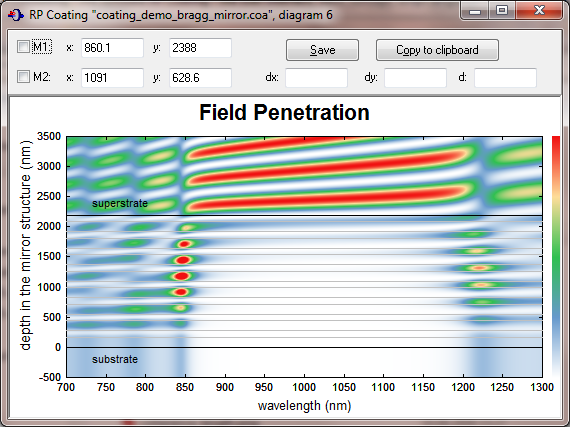This screenshot has width=570, height=427.
Task: Save the diagram with Save button
Action: click(x=322, y=50)
